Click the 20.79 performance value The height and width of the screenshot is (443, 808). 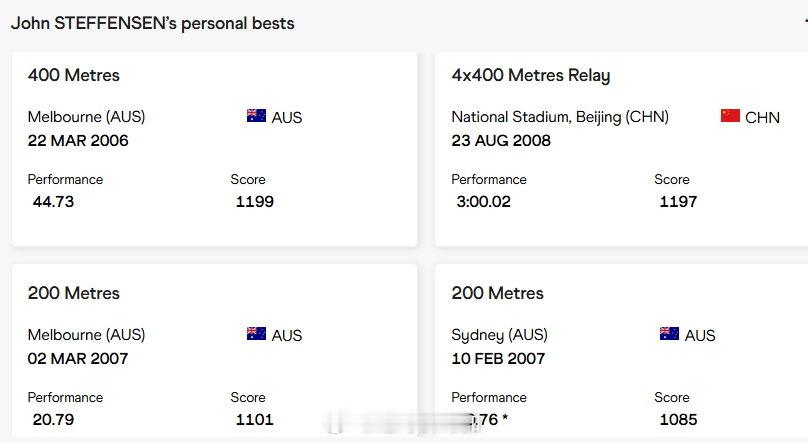click(53, 419)
